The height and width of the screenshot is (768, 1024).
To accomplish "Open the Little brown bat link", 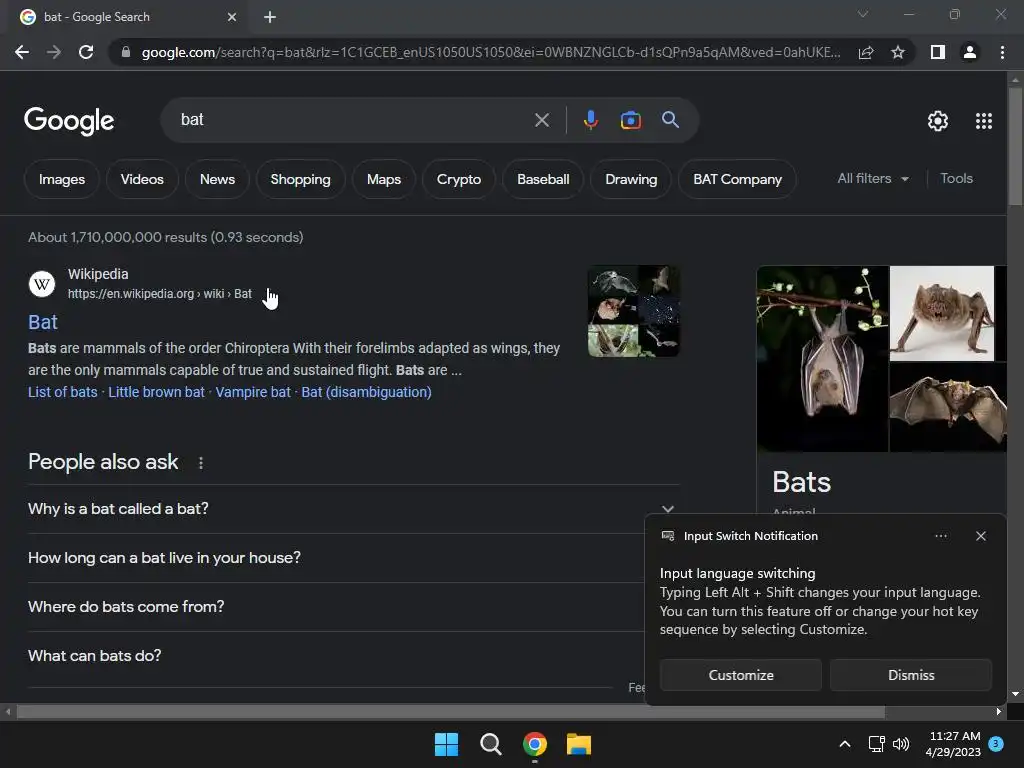I will (x=156, y=392).
